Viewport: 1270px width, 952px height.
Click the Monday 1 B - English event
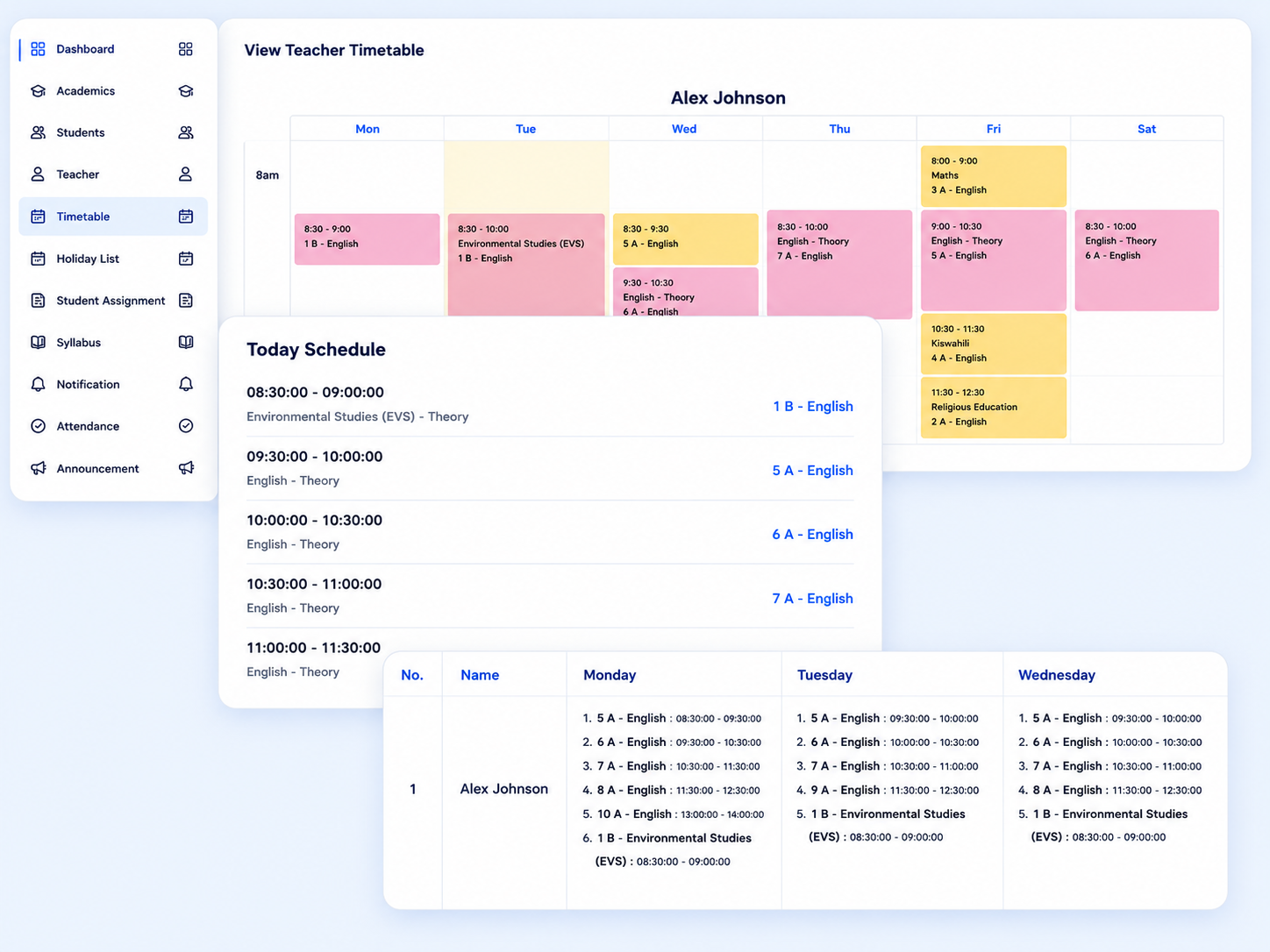pos(367,239)
